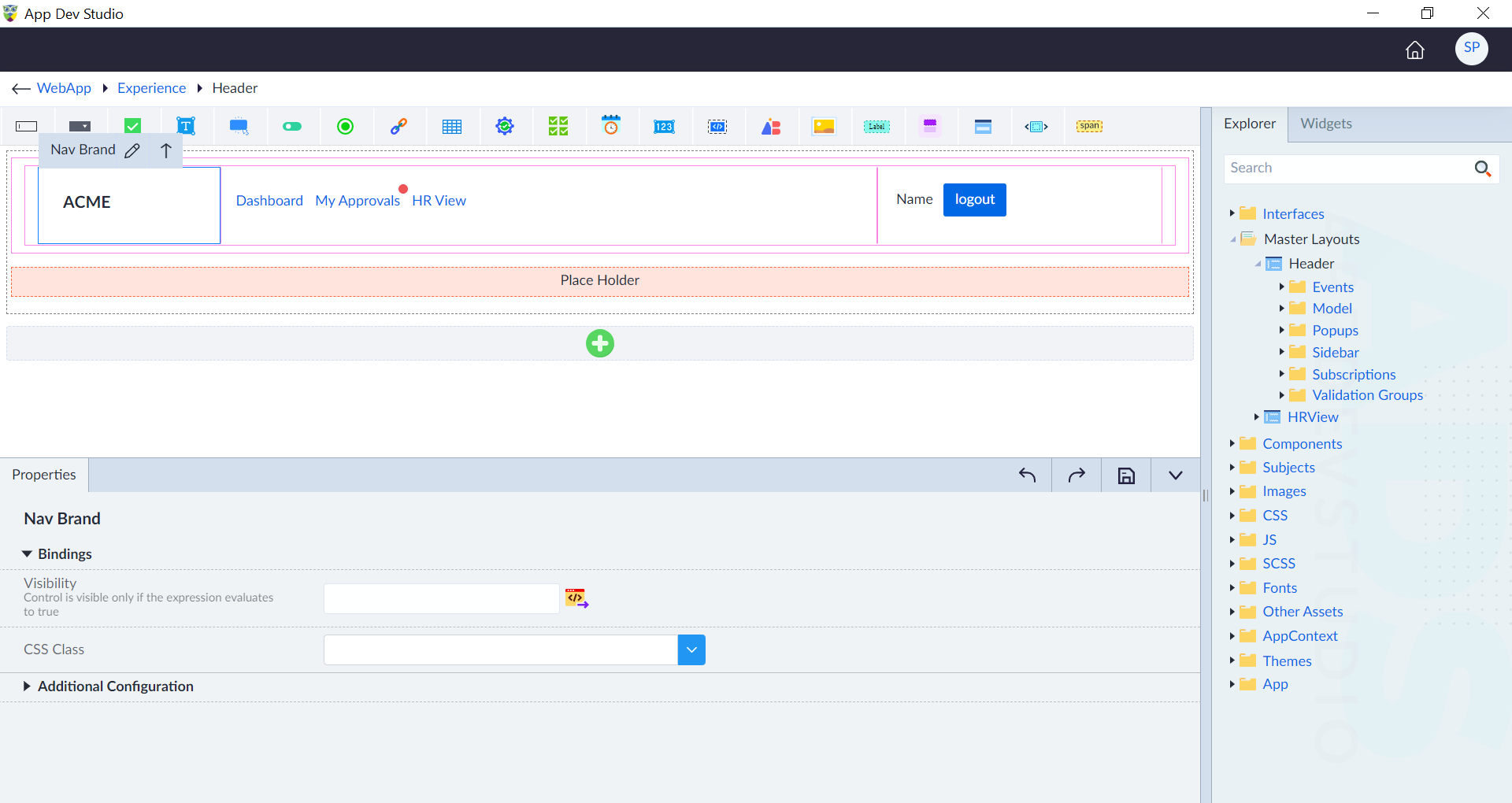This screenshot has width=1512, height=803.
Task: Undo the last change
Action: 1027,475
